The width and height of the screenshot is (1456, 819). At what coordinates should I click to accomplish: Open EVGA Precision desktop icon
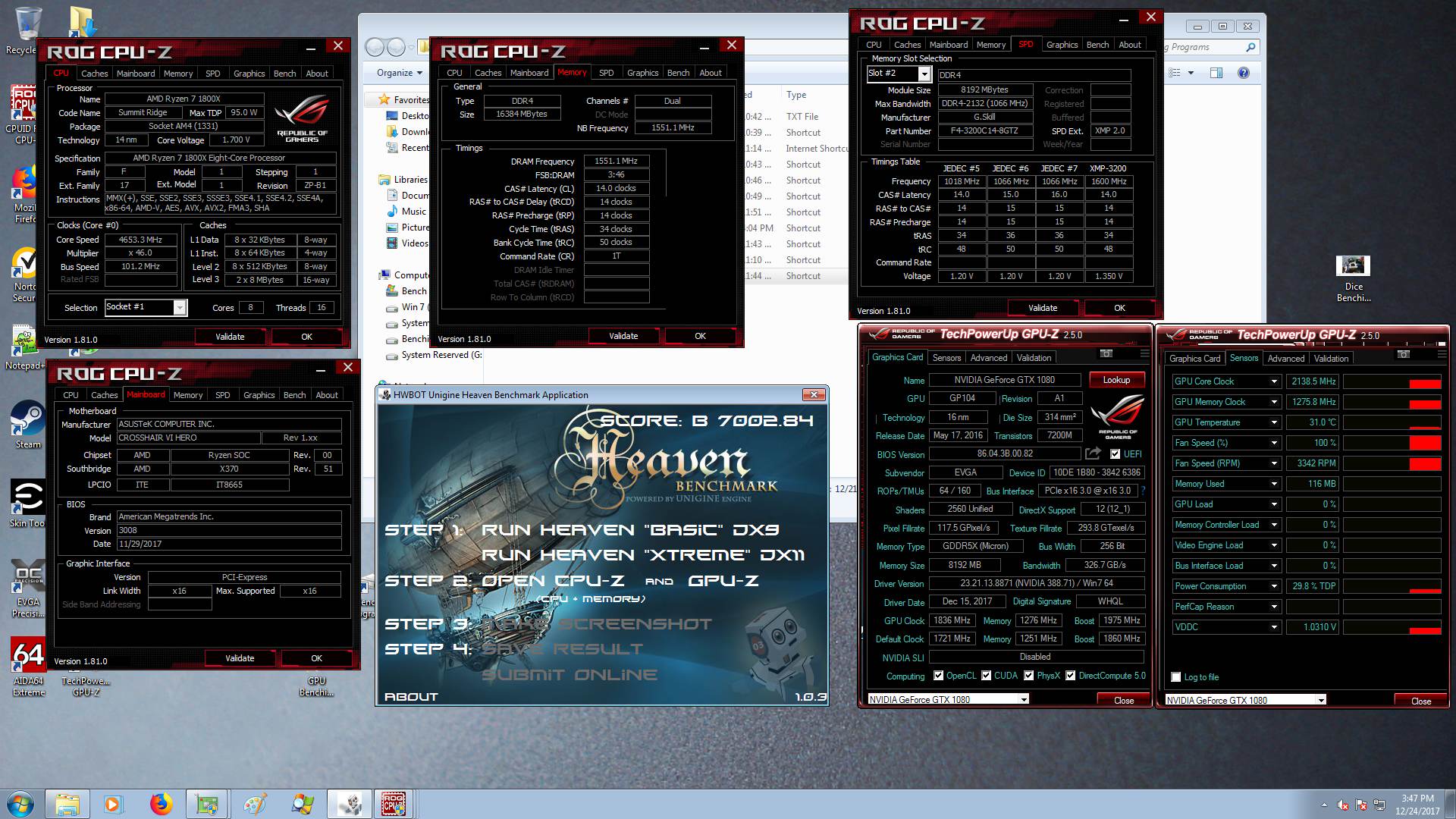(x=28, y=588)
